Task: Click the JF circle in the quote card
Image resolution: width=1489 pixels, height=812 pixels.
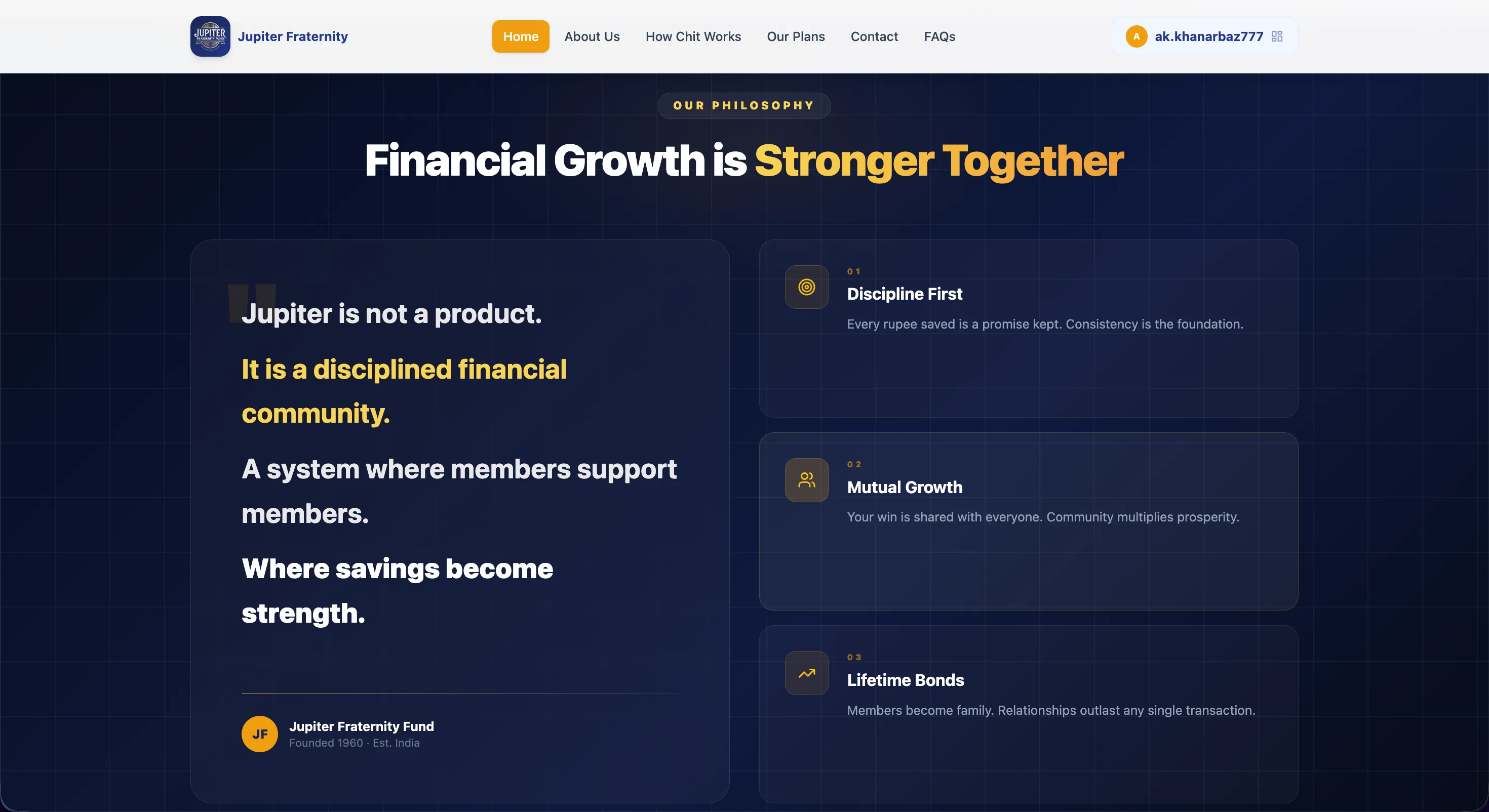Action: click(x=259, y=734)
